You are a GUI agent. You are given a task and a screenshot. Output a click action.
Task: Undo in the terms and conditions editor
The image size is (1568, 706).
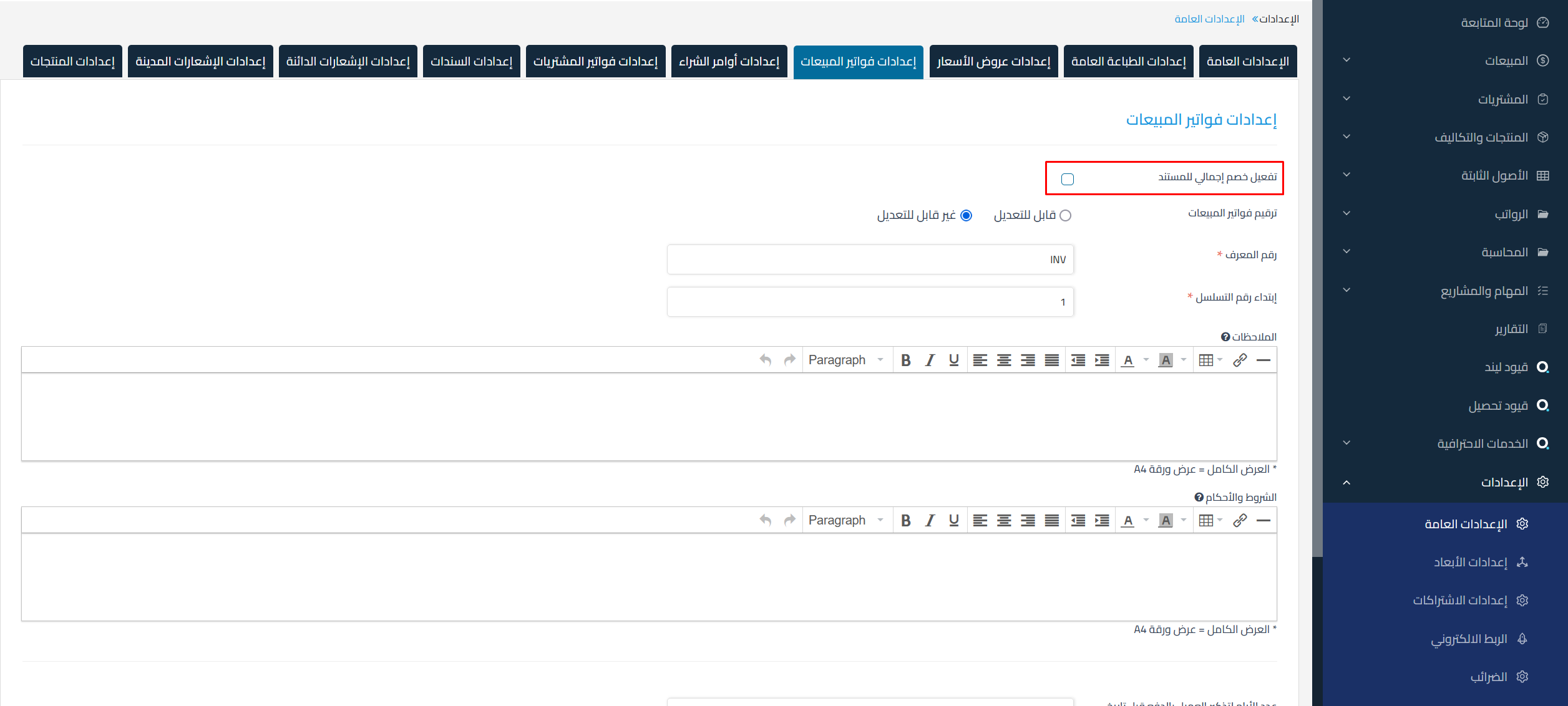coord(766,520)
